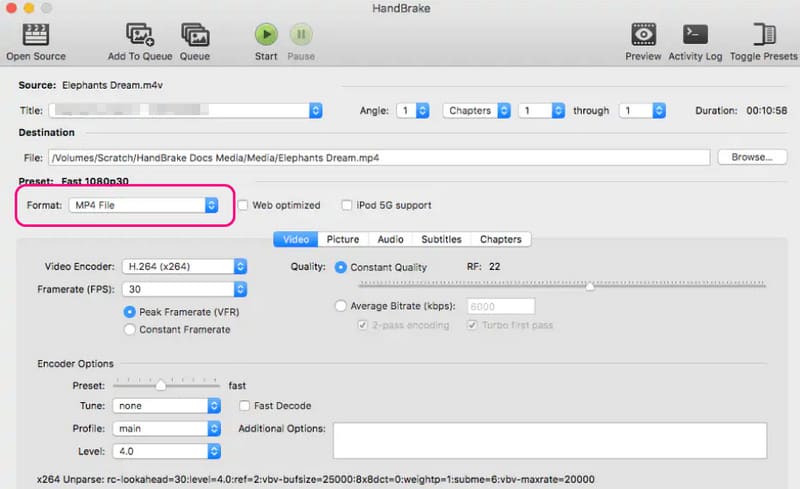
Task: Select the Average Bitrate (kbps) radio button
Action: pyautogui.click(x=340, y=306)
